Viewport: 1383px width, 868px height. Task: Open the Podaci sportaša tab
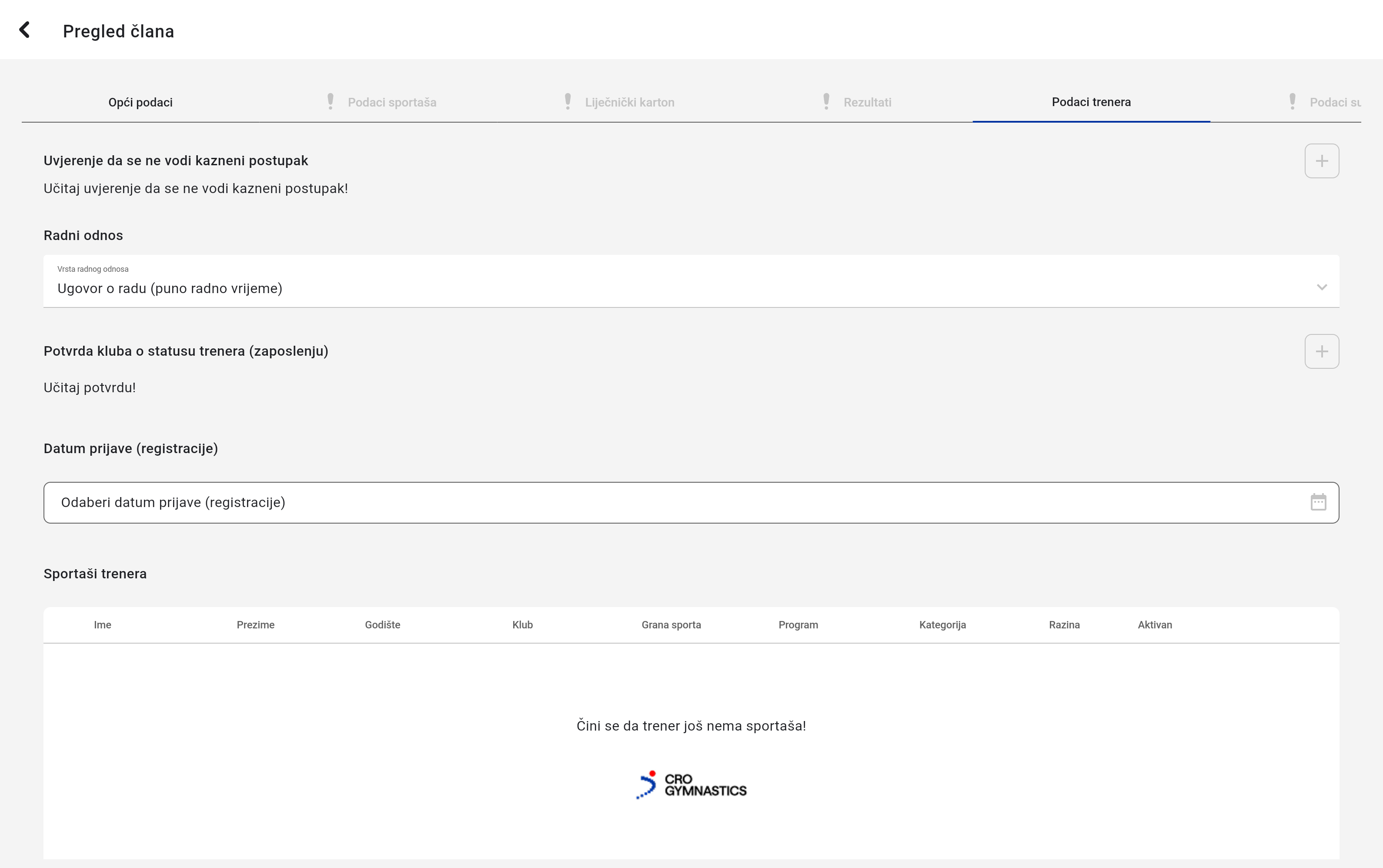[391, 102]
